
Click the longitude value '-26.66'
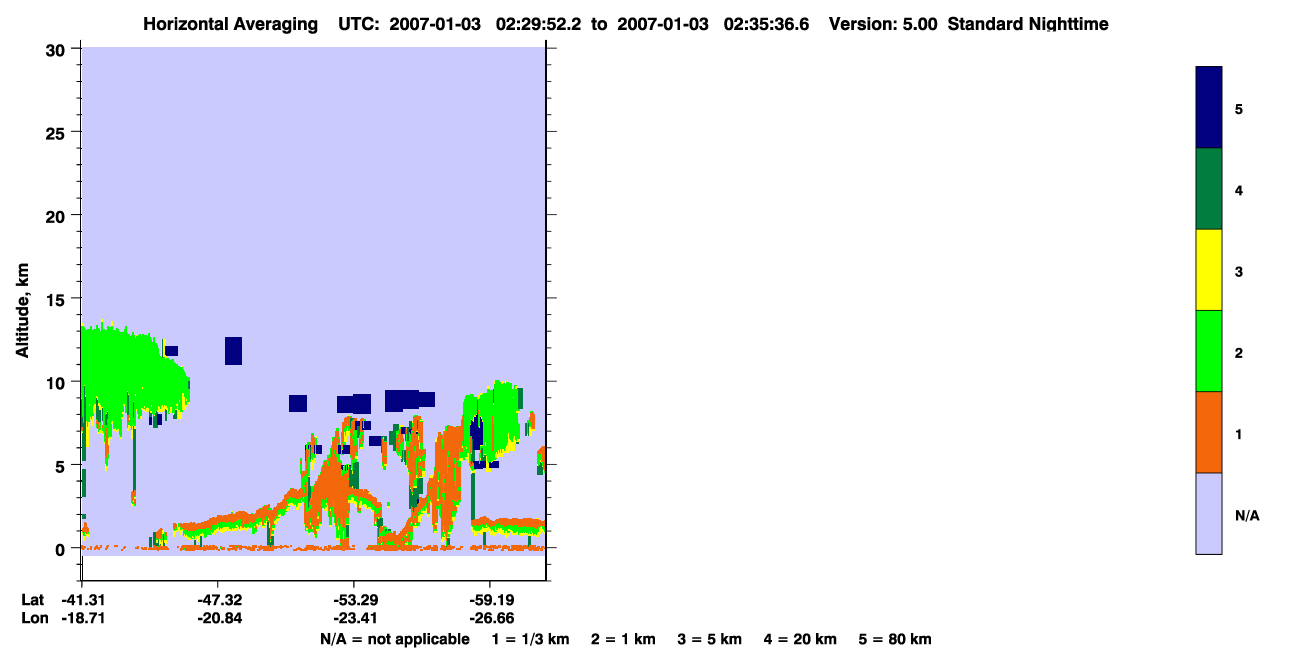(490, 618)
